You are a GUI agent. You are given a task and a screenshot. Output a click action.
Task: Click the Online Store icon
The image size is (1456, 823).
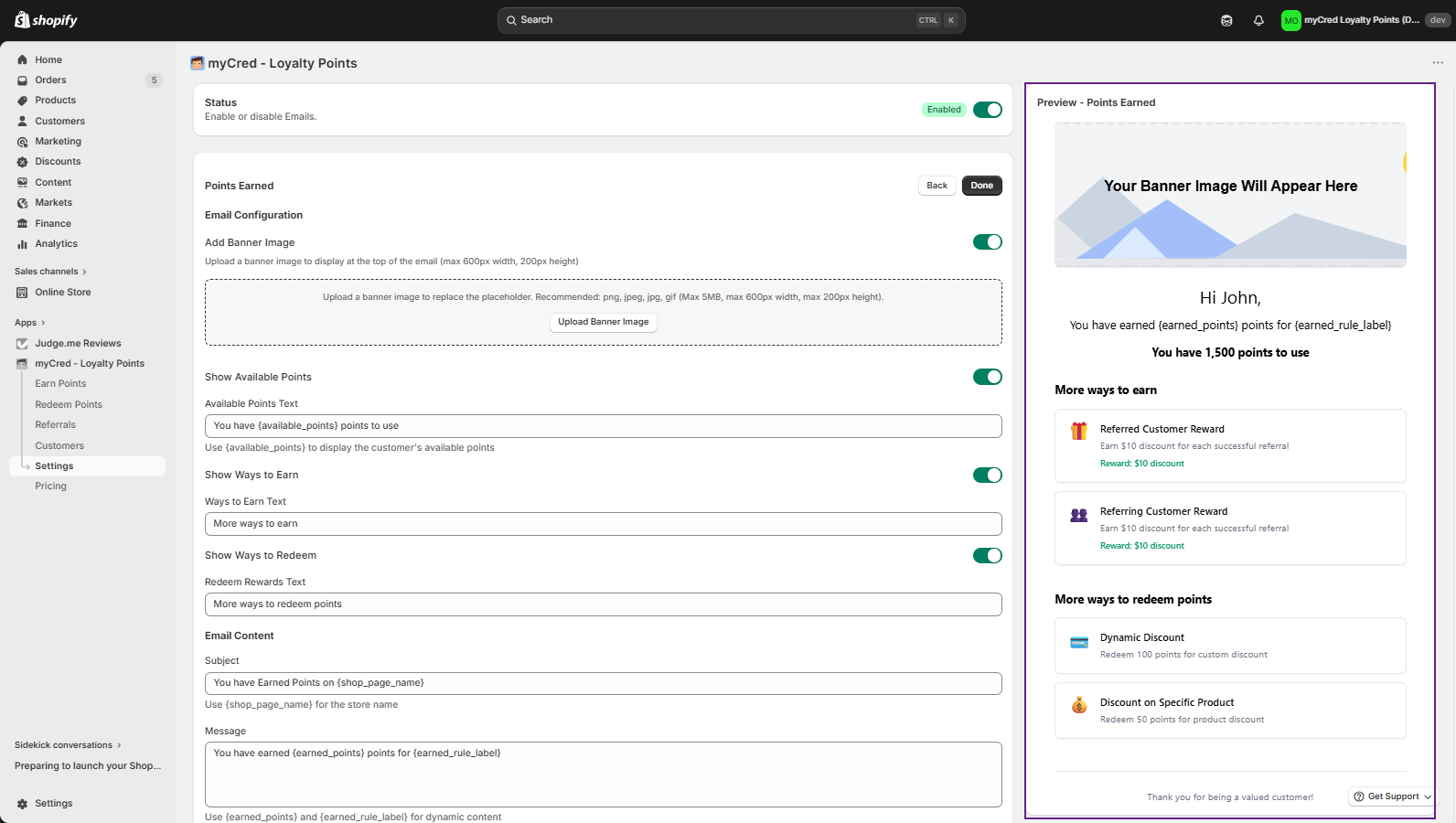click(23, 293)
